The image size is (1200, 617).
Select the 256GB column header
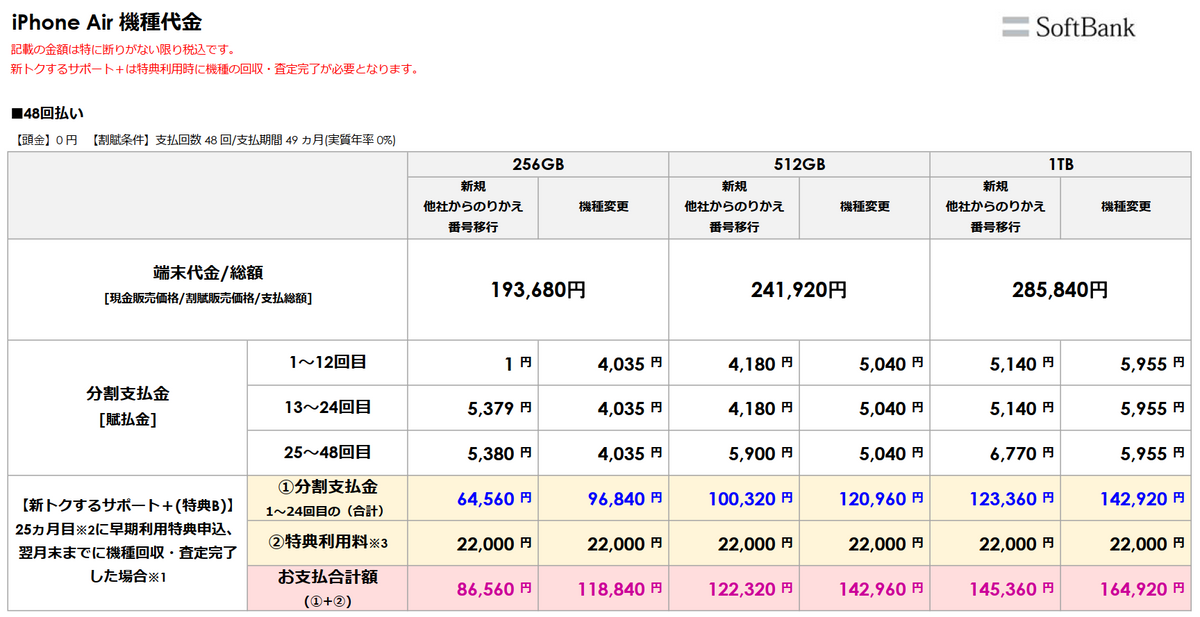(x=538, y=165)
